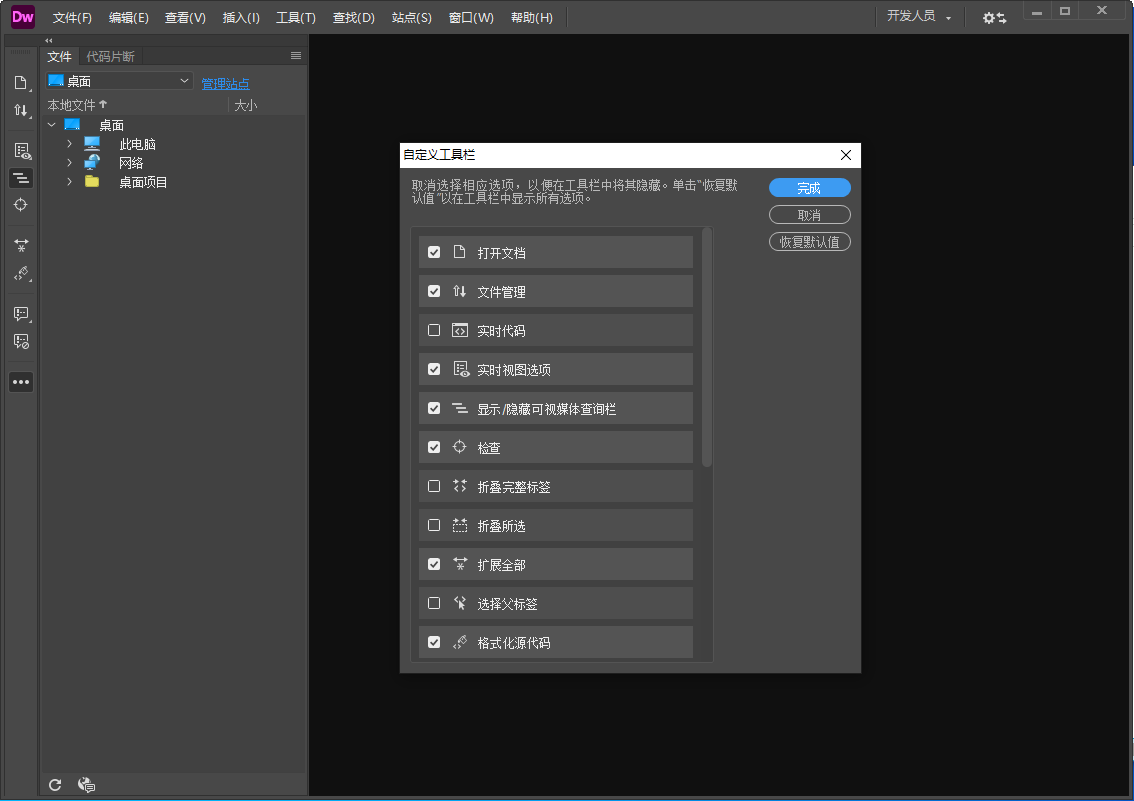This screenshot has width=1134, height=801.
Task: Open the 窗口(W) menu
Action: pos(471,17)
